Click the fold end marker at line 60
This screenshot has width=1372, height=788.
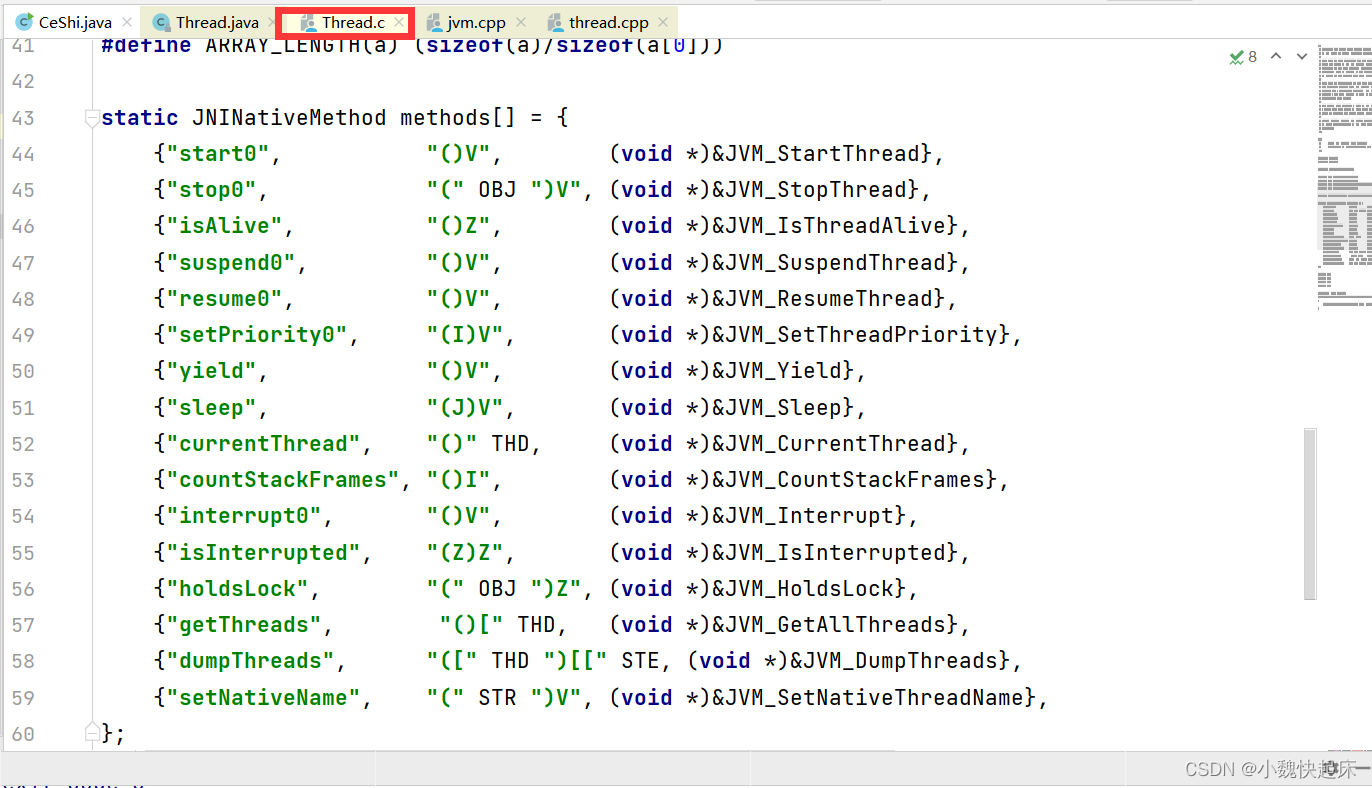pos(92,732)
